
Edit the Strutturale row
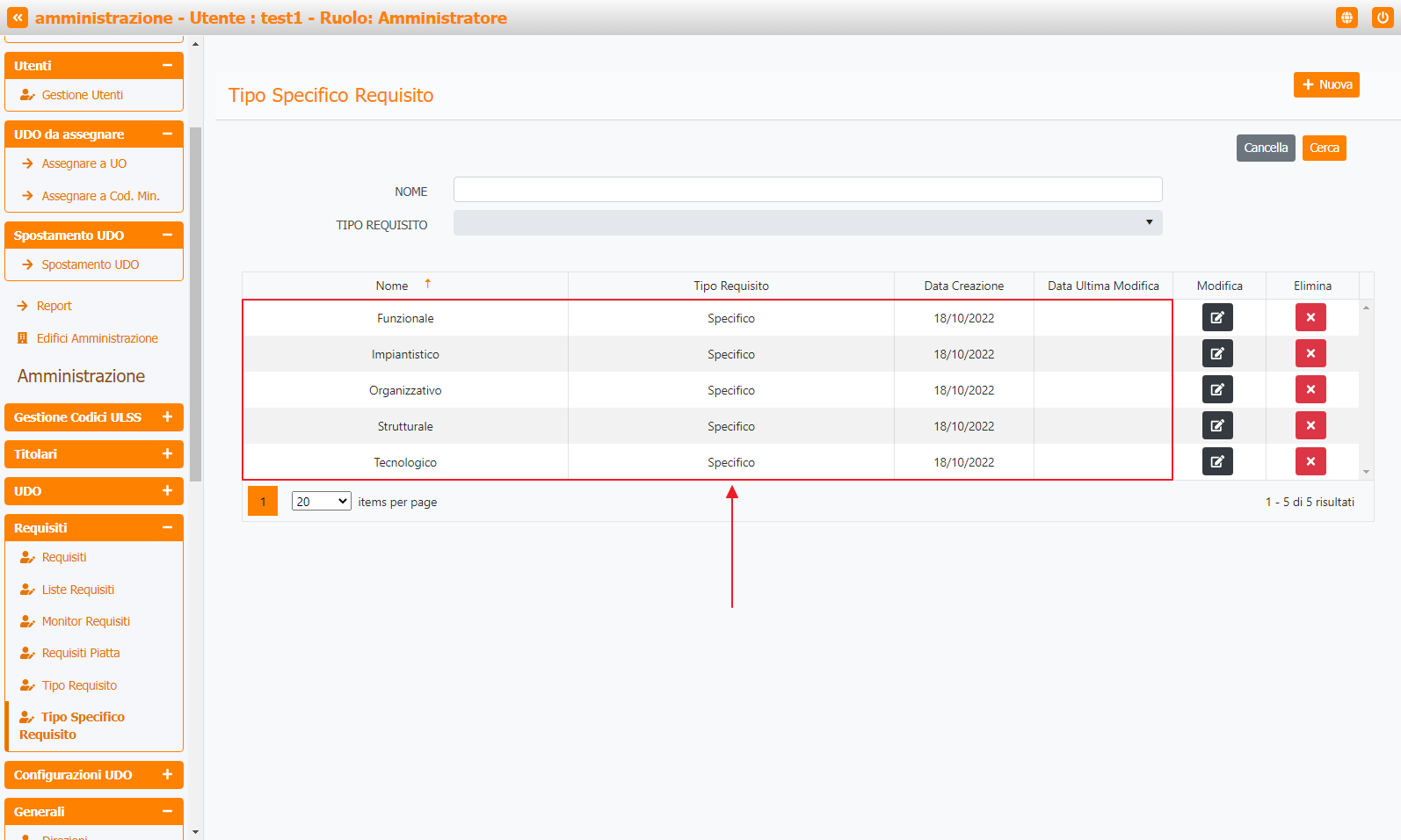[x=1217, y=425]
